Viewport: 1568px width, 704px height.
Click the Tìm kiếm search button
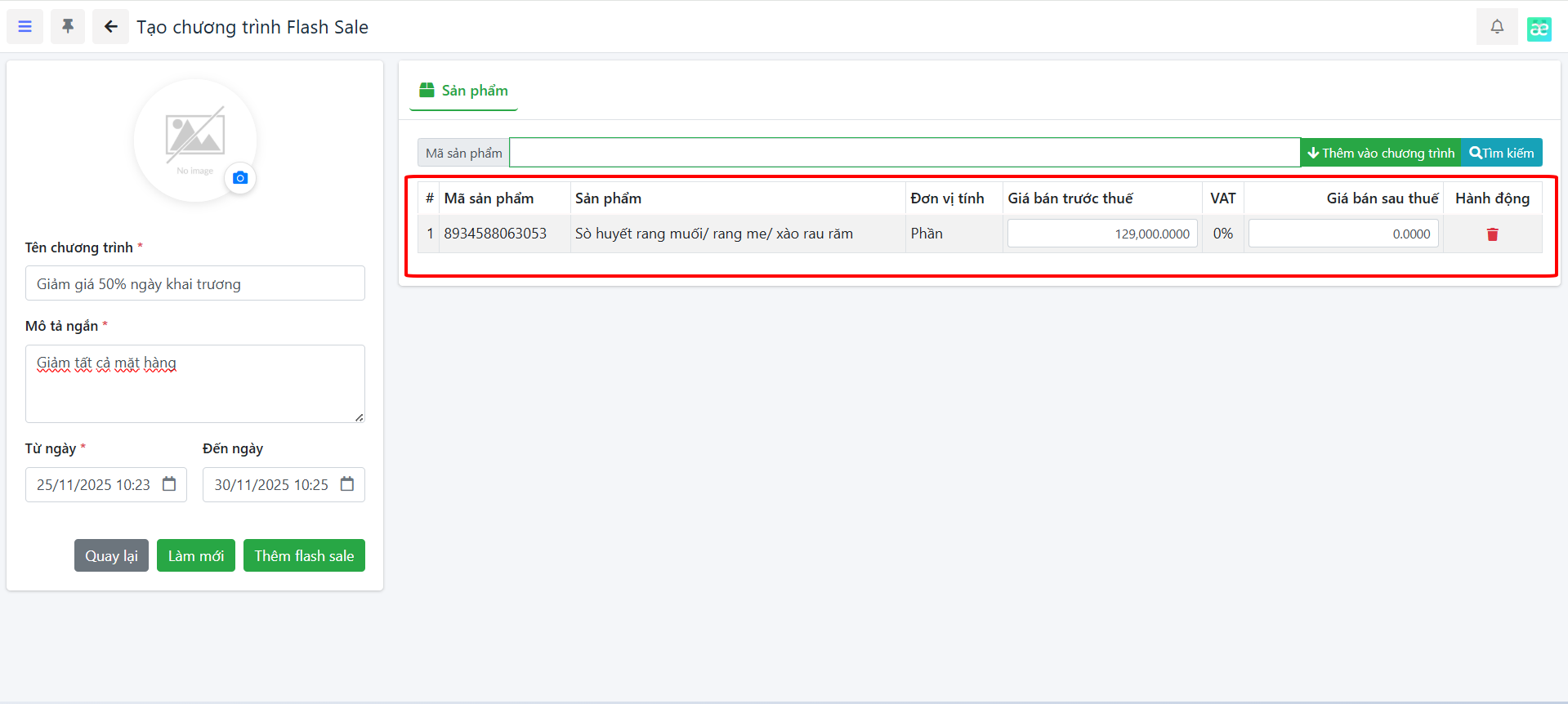[x=1501, y=153]
